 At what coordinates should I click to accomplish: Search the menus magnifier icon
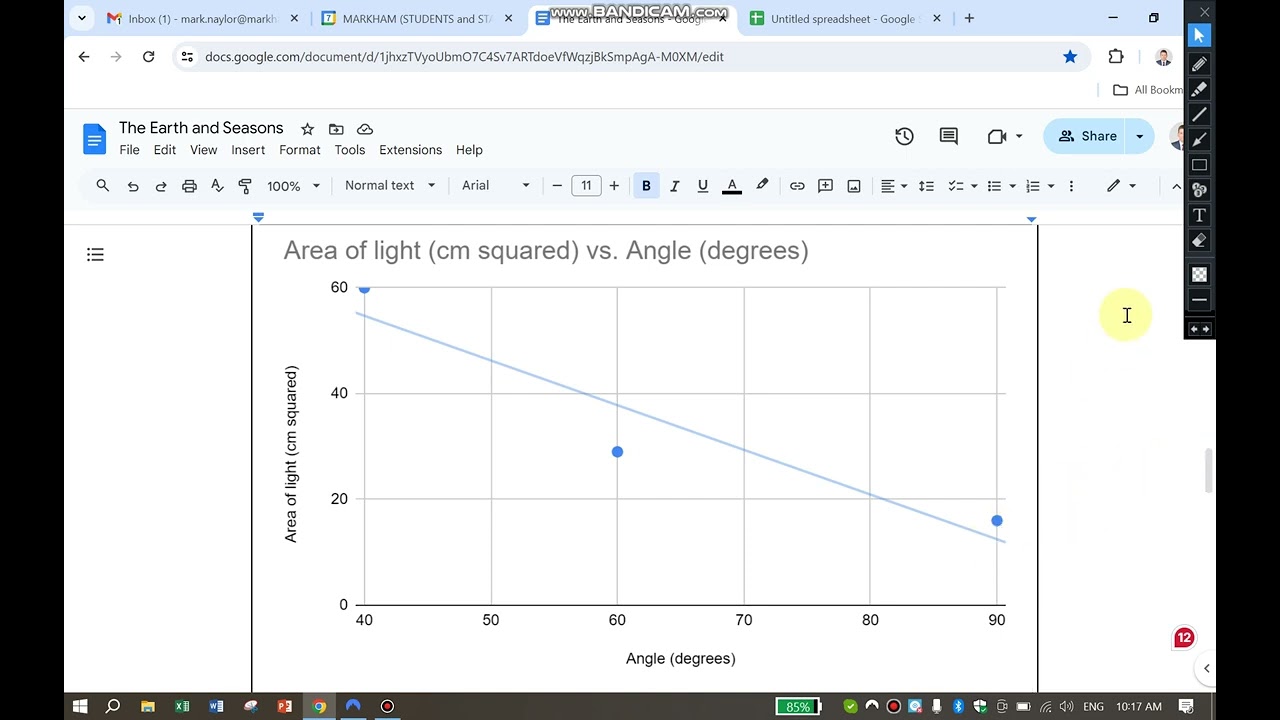tap(103, 185)
